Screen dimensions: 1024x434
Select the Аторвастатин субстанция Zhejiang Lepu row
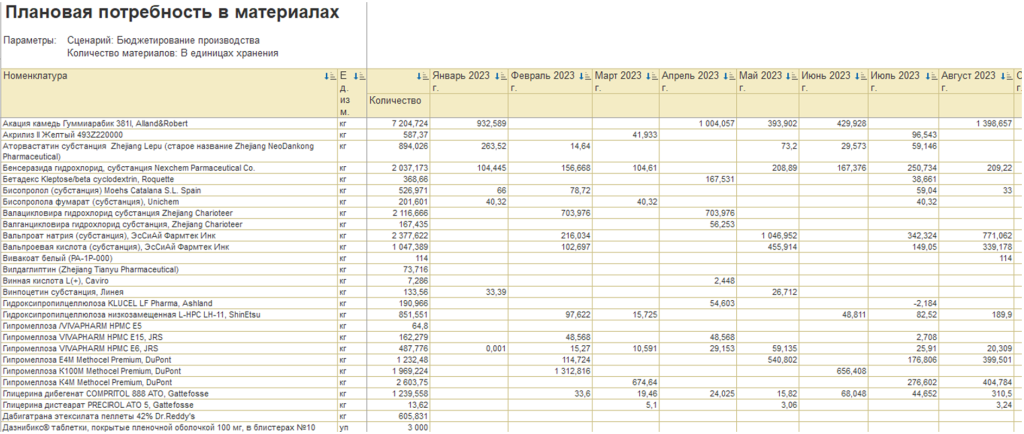[x=511, y=151]
